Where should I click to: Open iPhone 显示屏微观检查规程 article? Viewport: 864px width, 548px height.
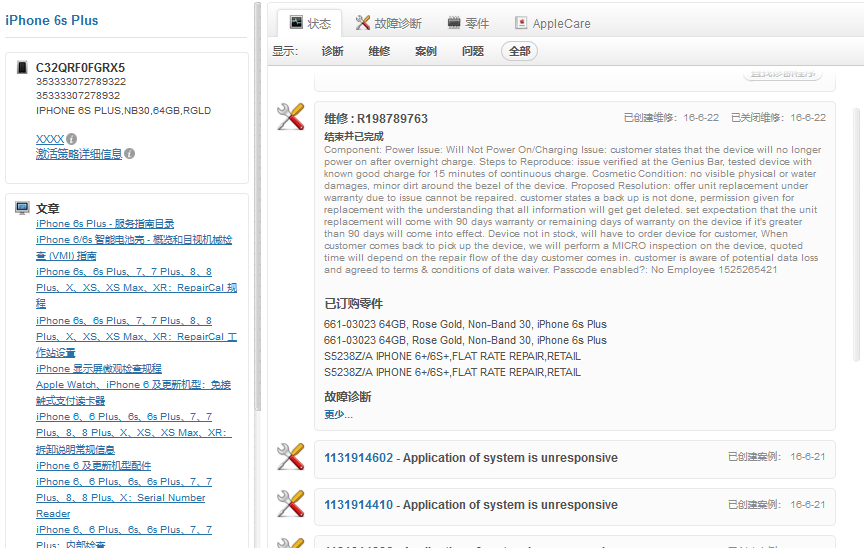tap(99, 368)
